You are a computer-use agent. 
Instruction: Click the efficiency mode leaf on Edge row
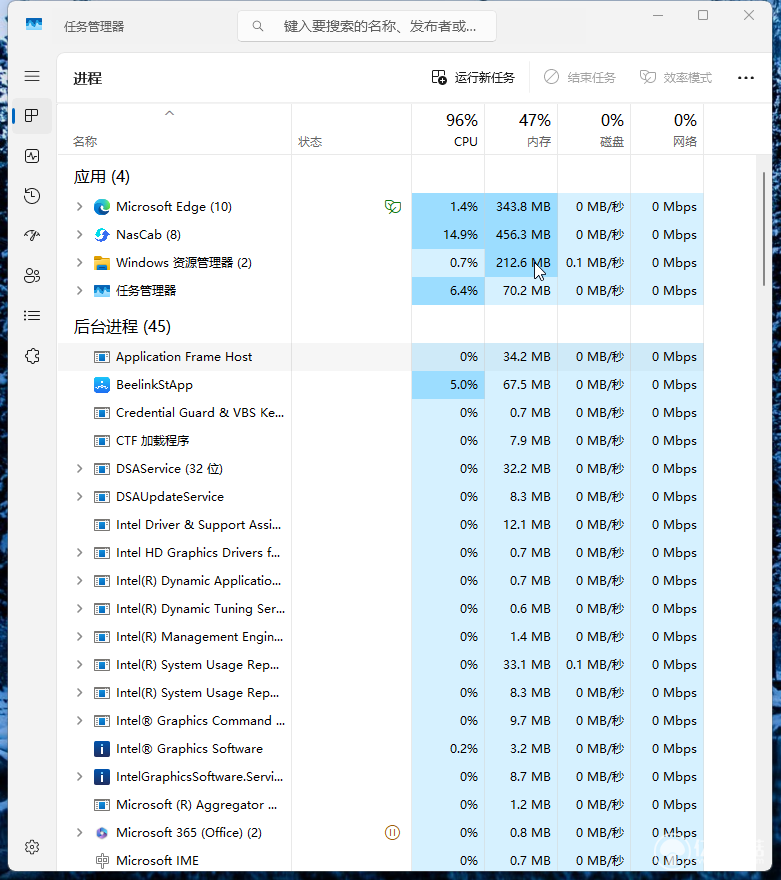(x=393, y=207)
